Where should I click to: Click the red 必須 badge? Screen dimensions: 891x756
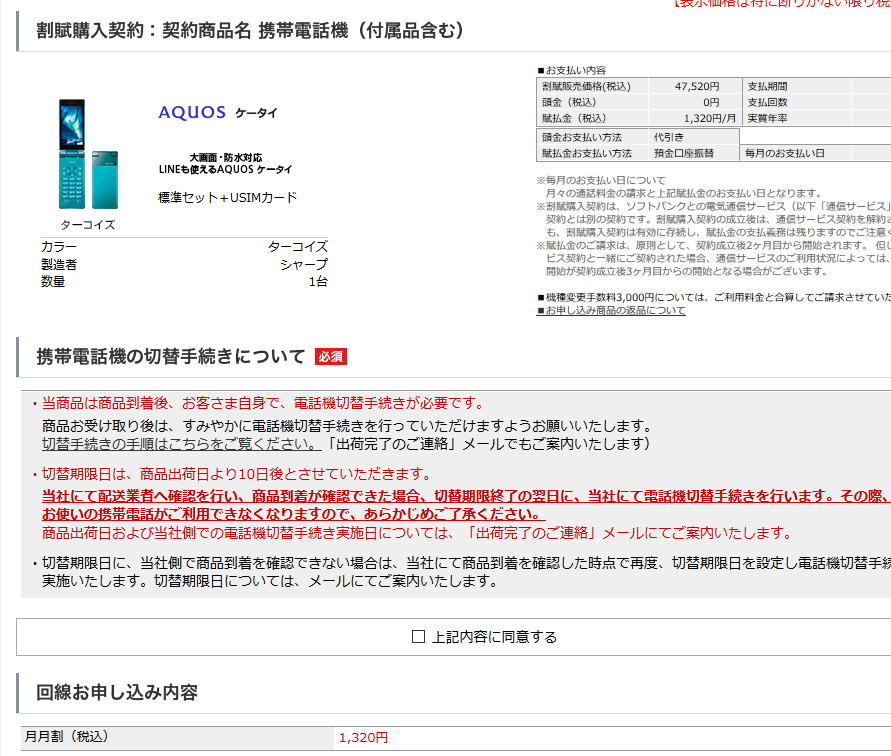point(331,356)
